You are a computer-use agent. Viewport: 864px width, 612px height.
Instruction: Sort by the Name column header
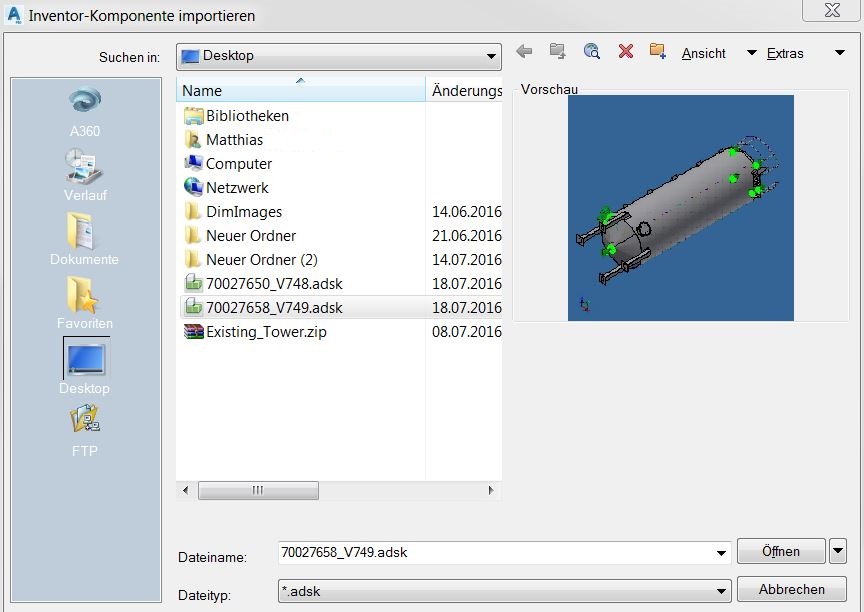coord(301,90)
